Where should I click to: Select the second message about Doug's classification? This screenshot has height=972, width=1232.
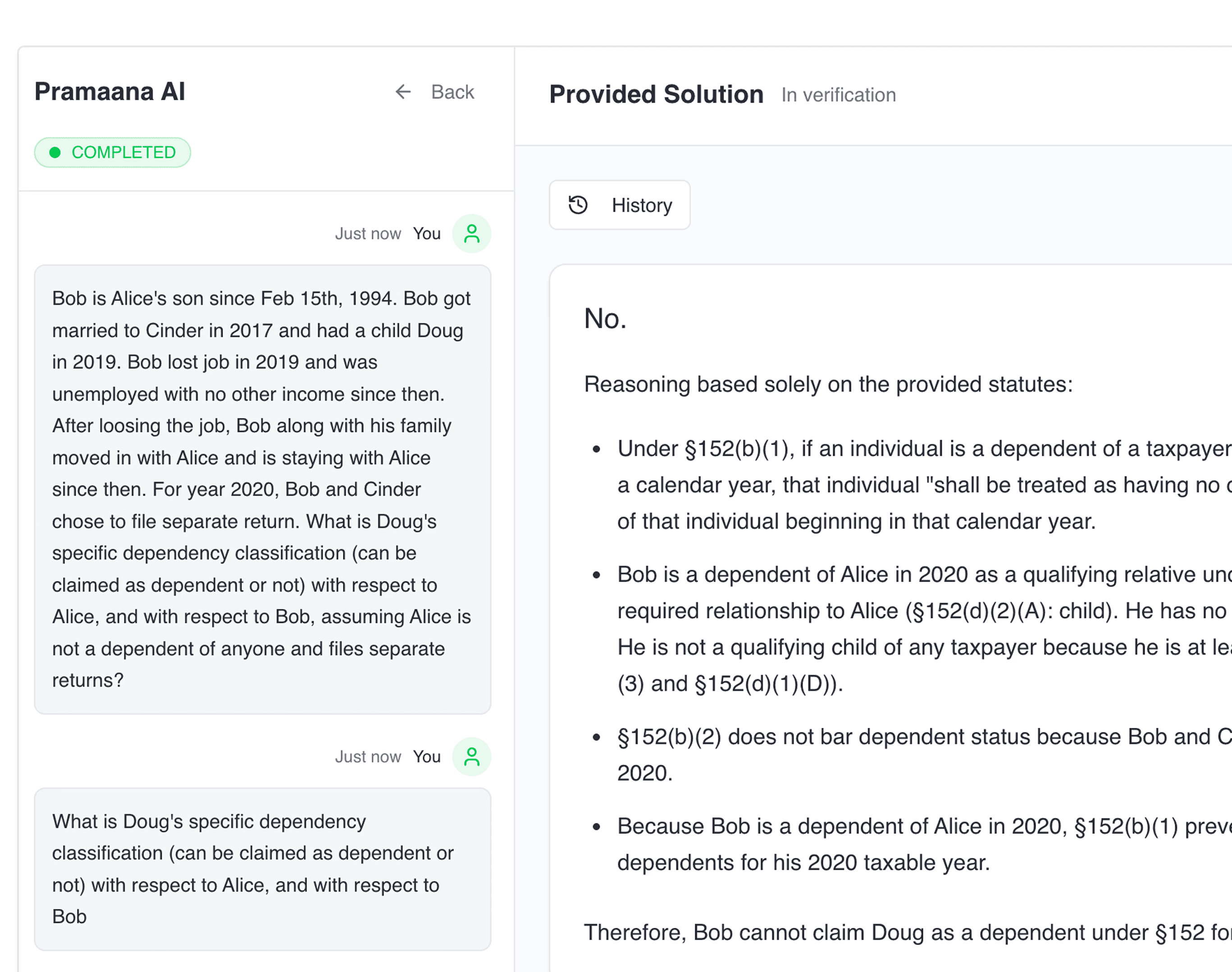[x=262, y=868]
